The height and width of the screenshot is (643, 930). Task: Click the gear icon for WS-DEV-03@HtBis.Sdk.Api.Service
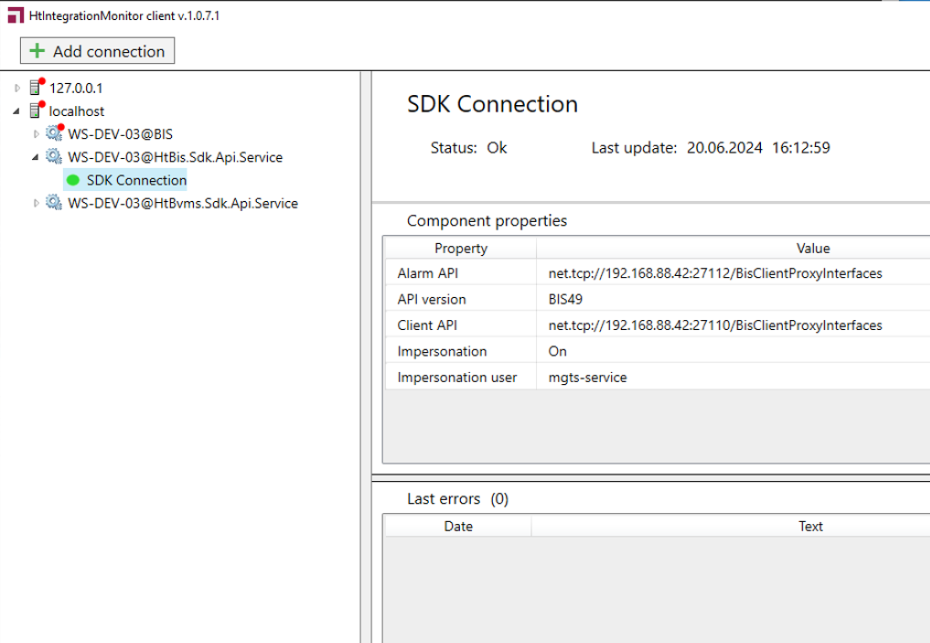click(x=54, y=157)
